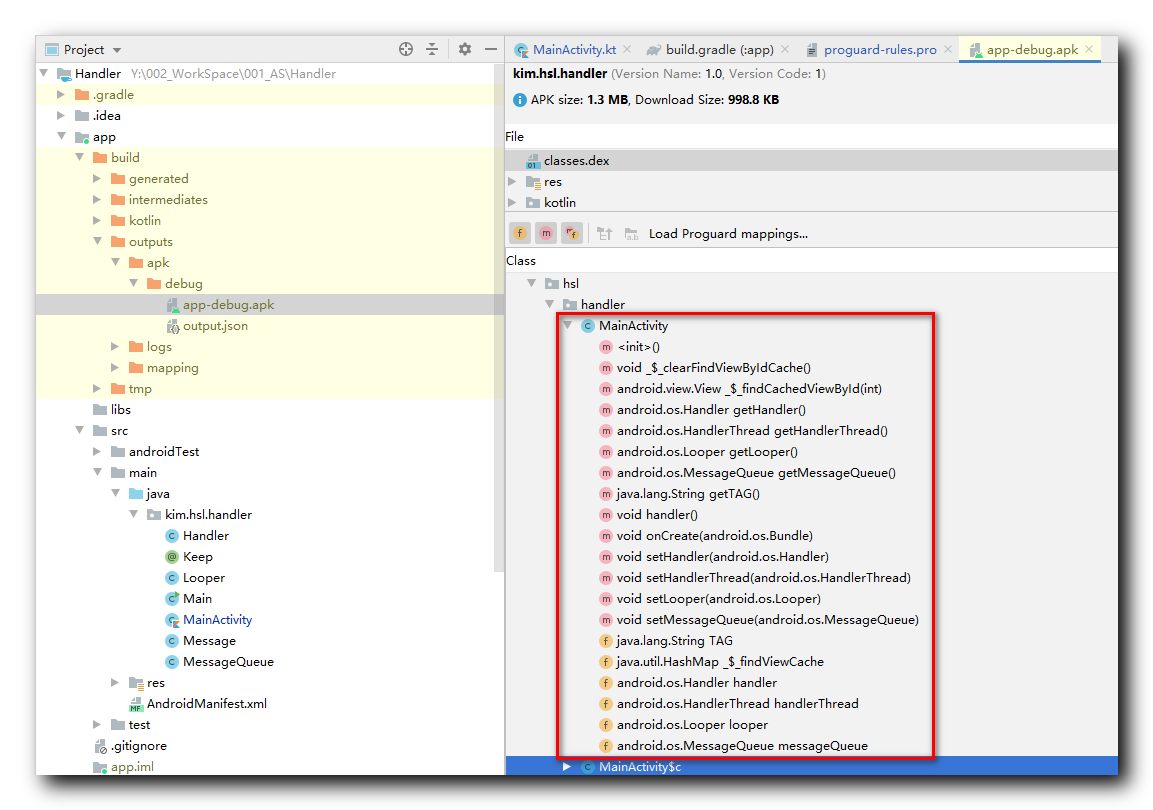This screenshot has height=810, width=1153.
Task: Toggle the methods filter (m)
Action: (x=546, y=233)
